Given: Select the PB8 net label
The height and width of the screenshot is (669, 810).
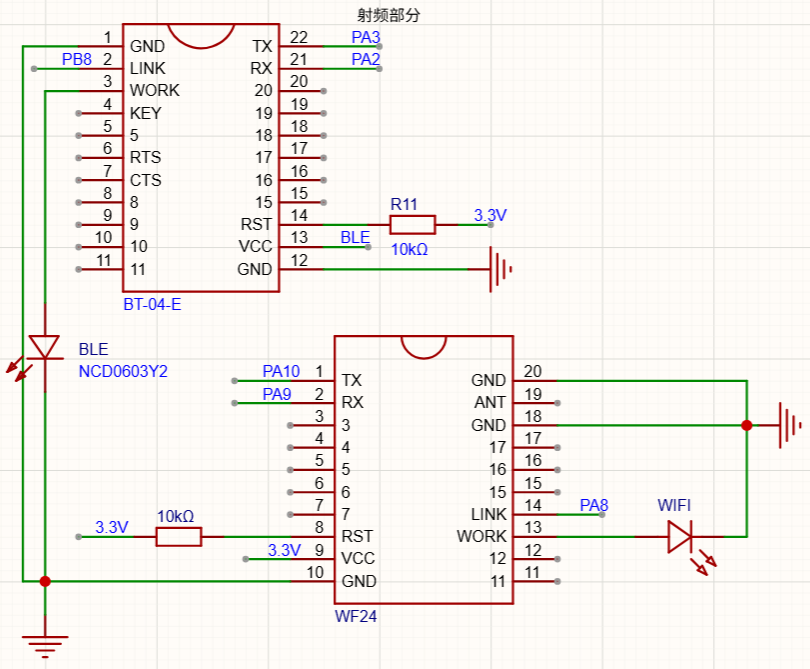Looking at the screenshot, I should tap(76, 59).
